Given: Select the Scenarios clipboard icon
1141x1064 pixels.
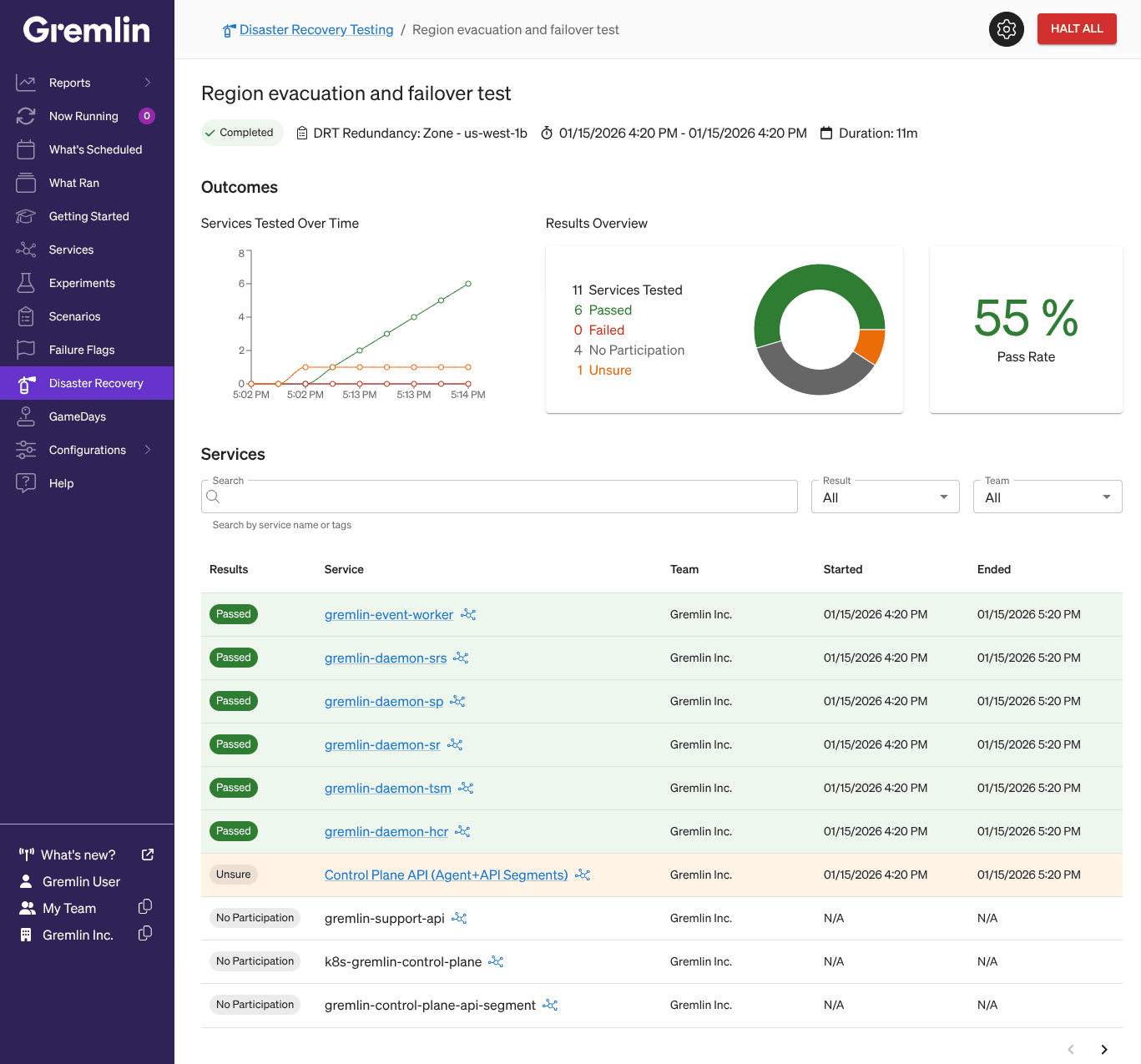Looking at the screenshot, I should point(26,316).
